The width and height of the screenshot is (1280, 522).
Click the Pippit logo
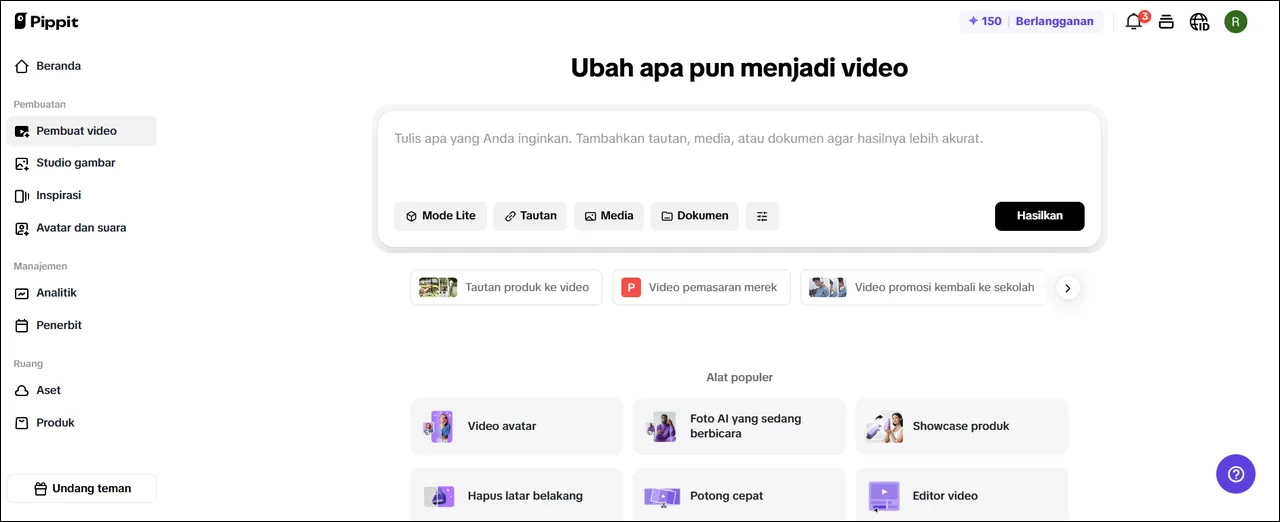[x=46, y=21]
